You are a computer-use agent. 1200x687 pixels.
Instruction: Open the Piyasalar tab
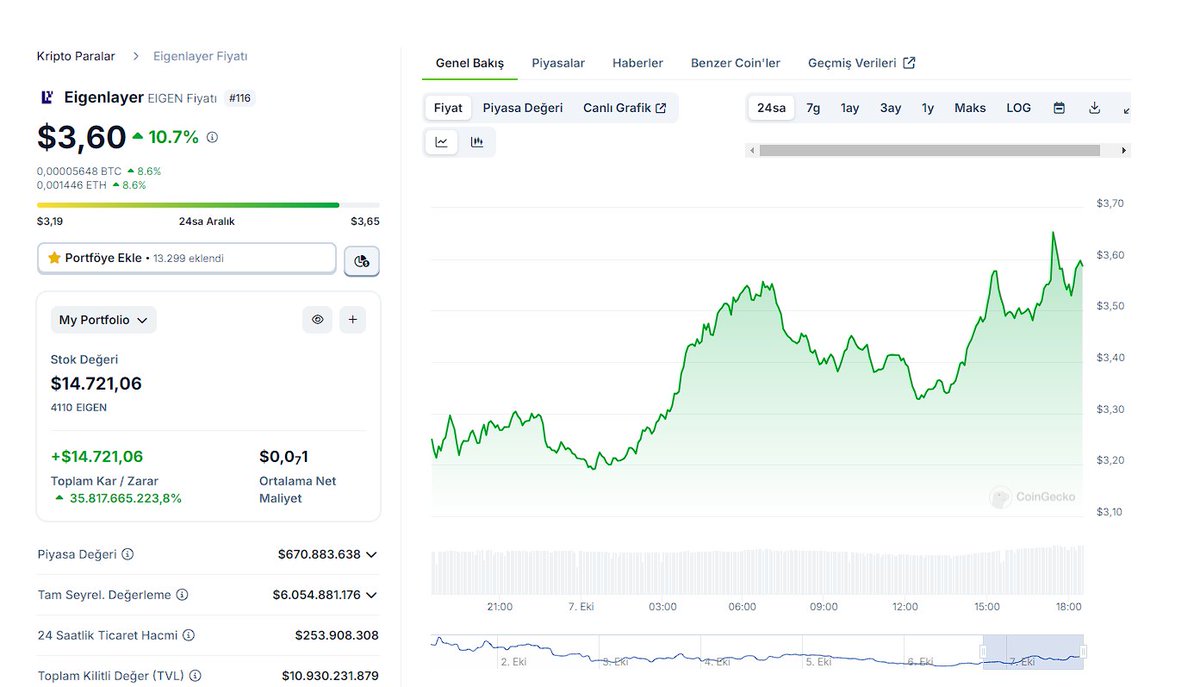[558, 63]
